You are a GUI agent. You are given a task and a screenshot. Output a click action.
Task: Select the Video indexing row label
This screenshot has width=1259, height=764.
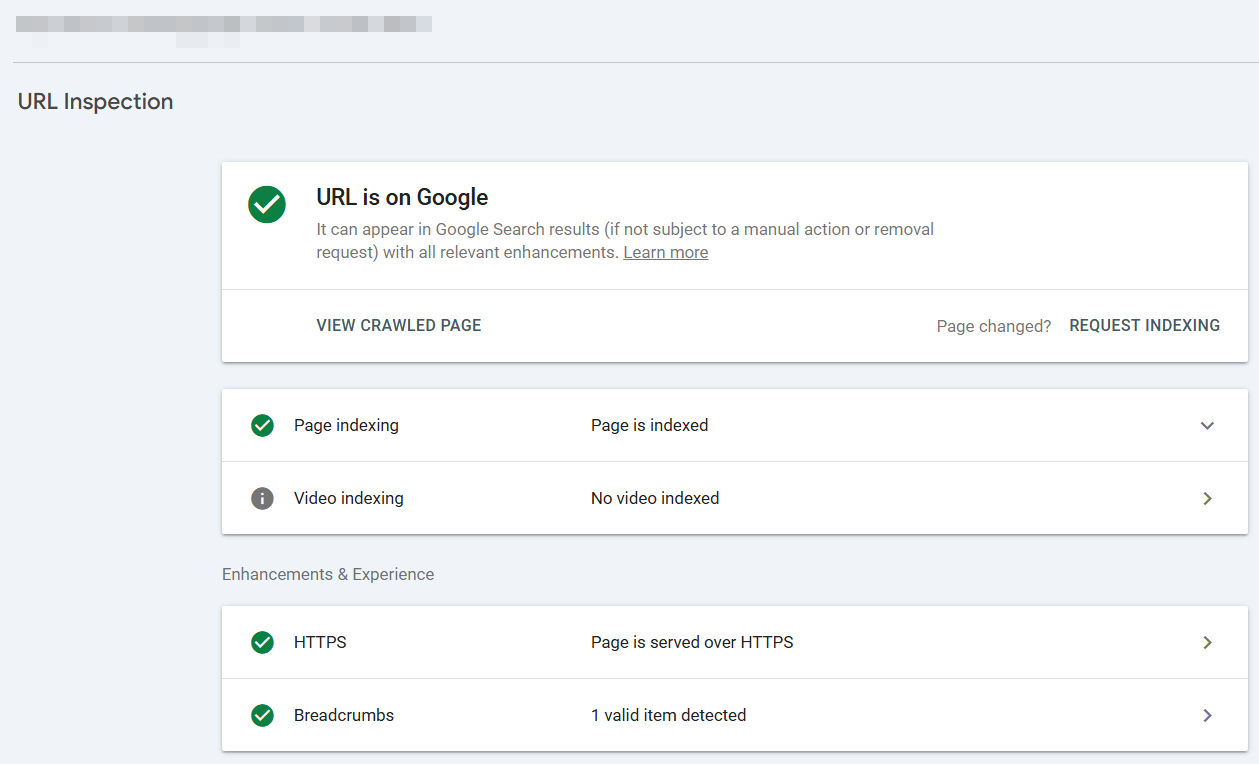[348, 498]
